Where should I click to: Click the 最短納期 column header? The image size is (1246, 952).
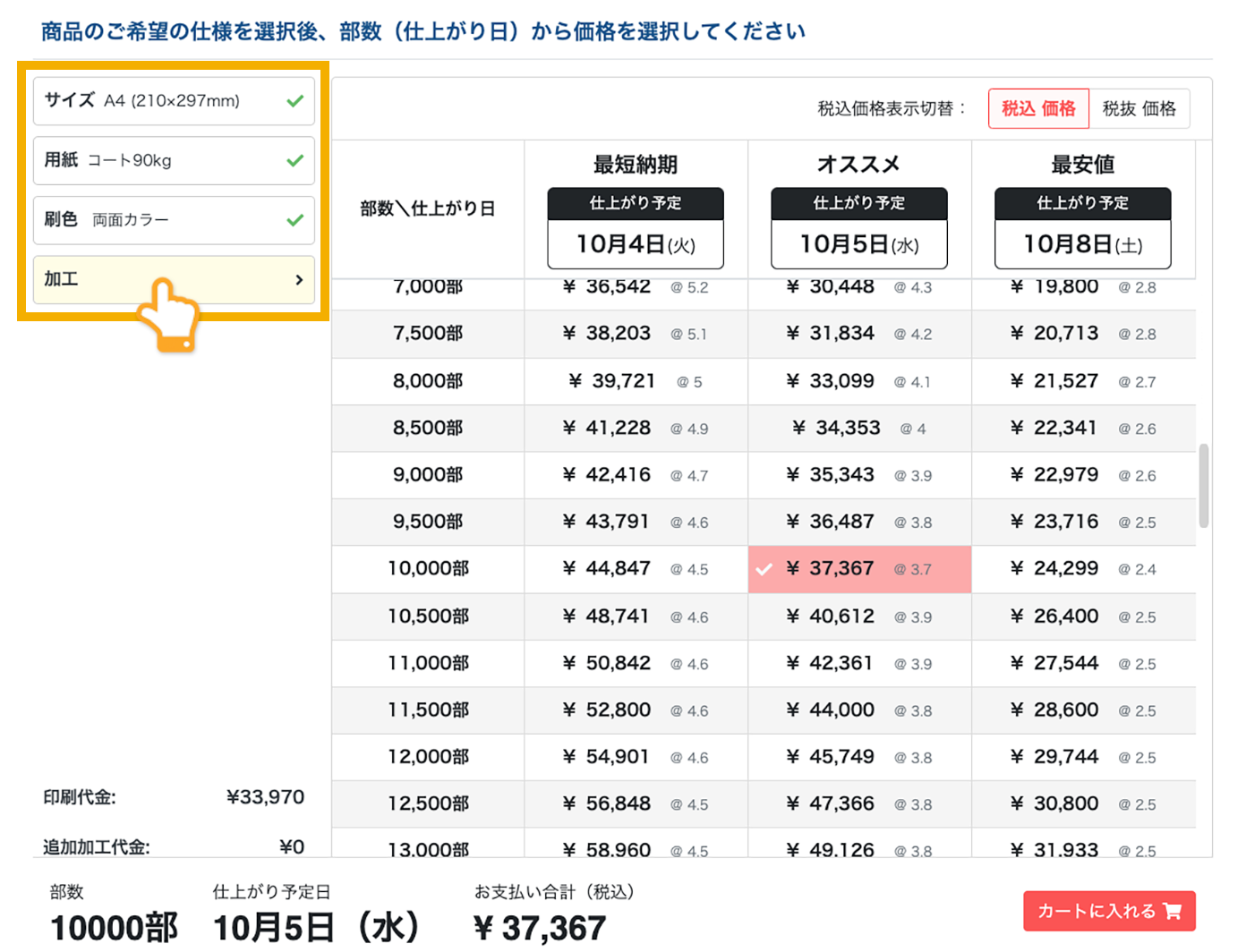636,165
